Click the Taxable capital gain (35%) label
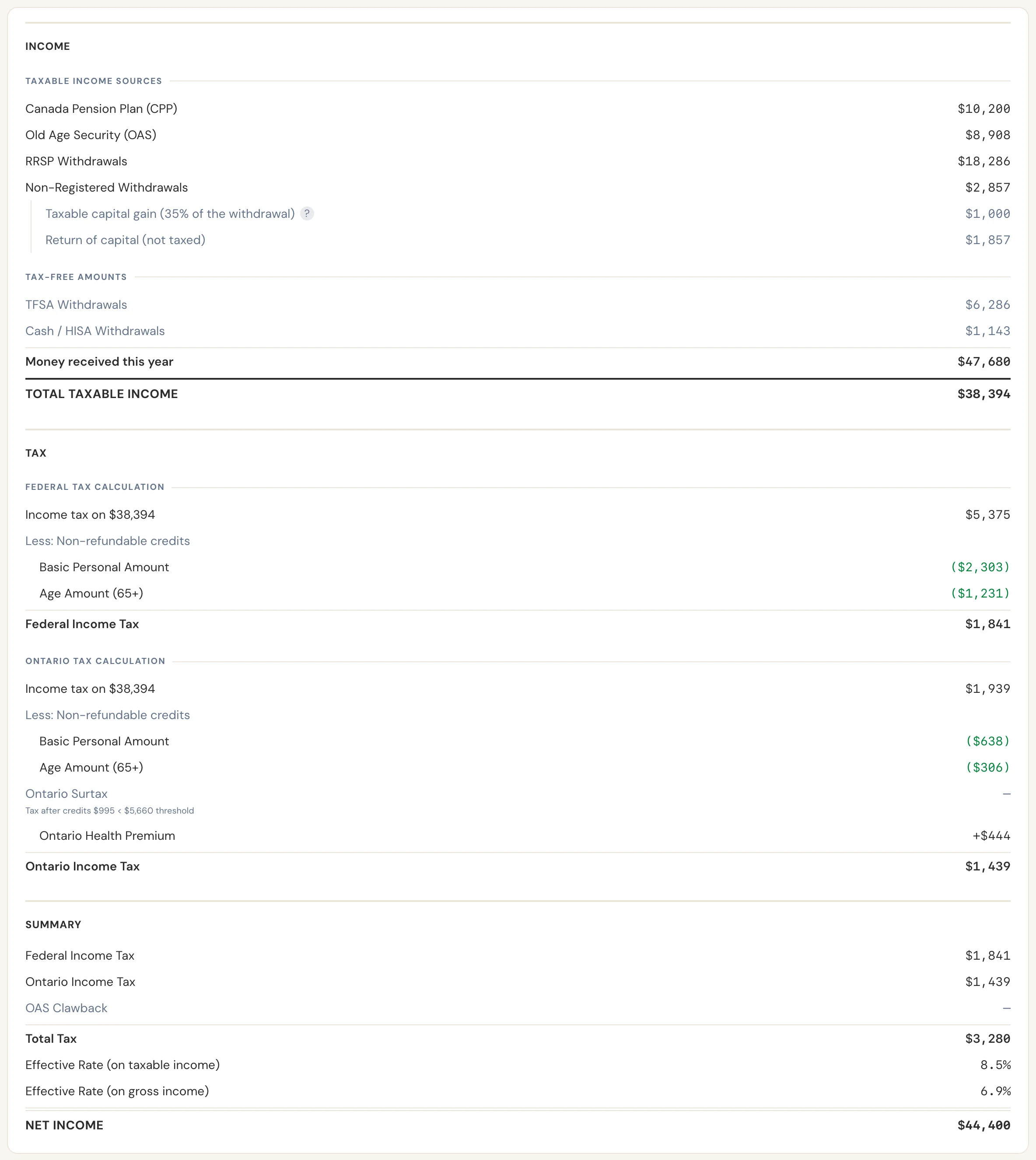The image size is (1036, 1160). pyautogui.click(x=170, y=213)
